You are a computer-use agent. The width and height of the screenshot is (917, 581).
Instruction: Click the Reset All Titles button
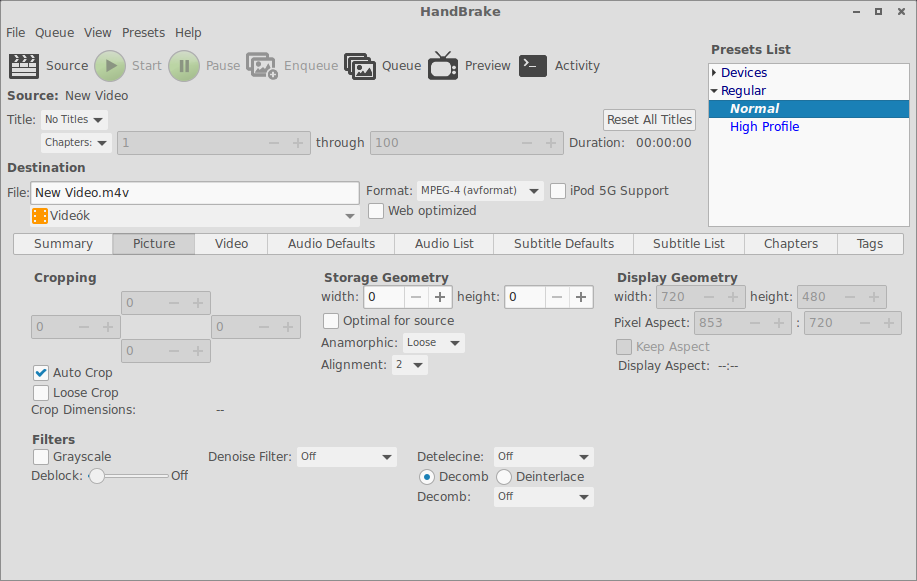[649, 120]
